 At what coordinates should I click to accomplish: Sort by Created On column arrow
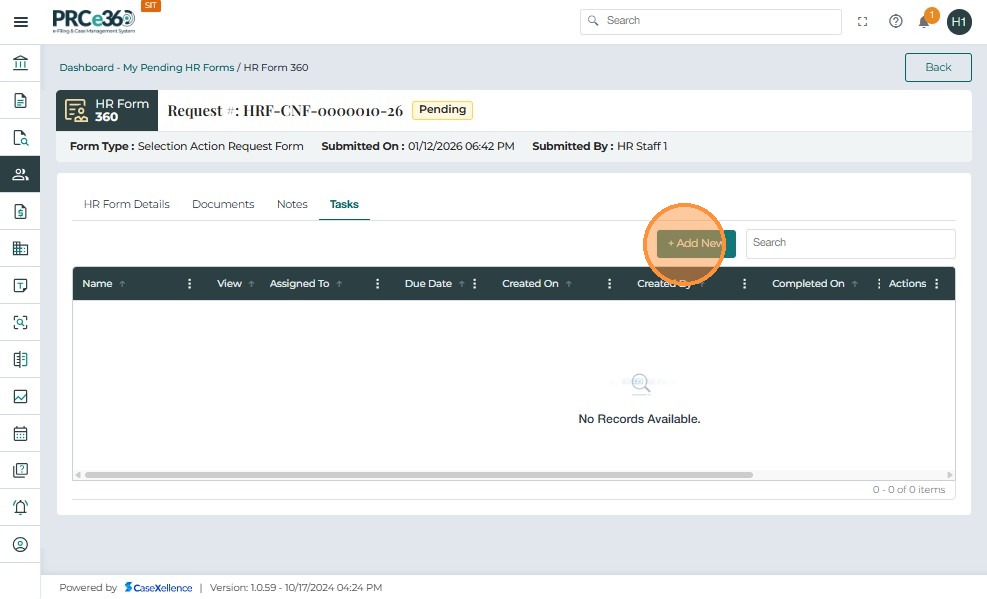point(568,284)
